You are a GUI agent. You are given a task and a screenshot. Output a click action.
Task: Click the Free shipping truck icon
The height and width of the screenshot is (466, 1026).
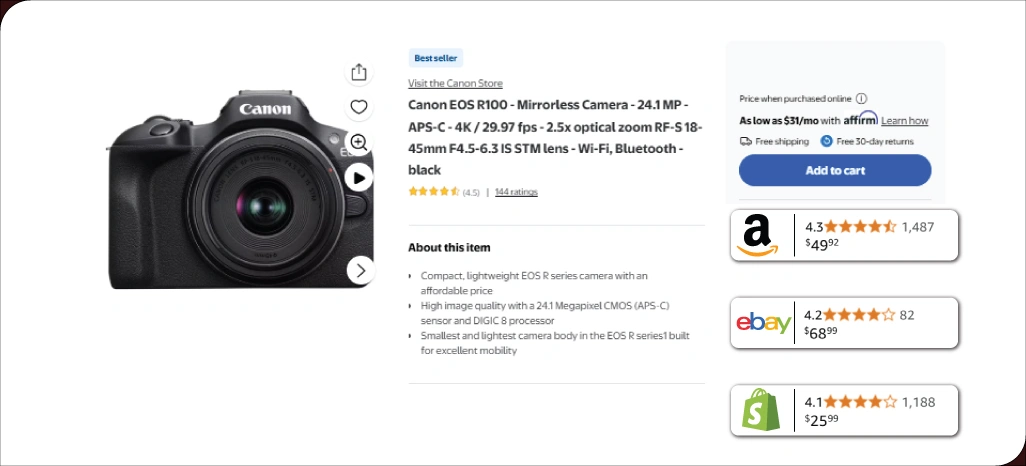click(x=746, y=142)
